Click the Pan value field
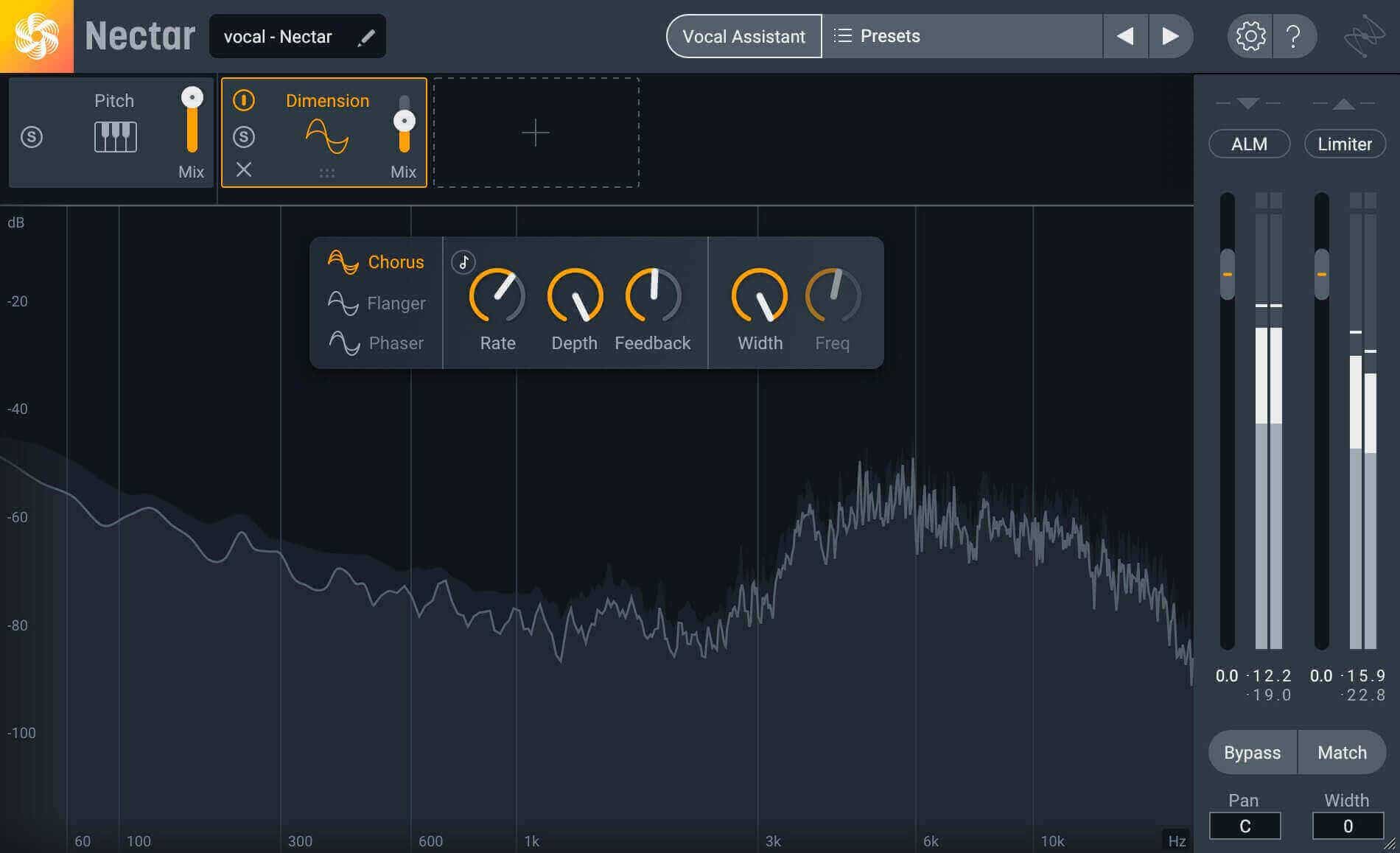Viewport: 1400px width, 853px height. click(x=1245, y=826)
